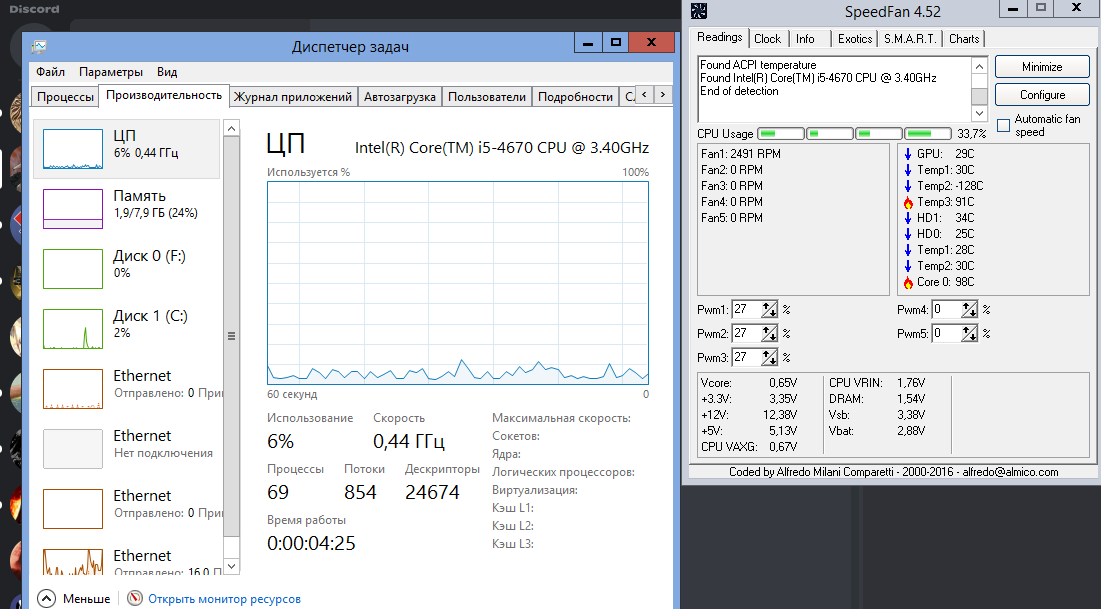
Task: Click the tab strip right scroll arrow
Action: (x=663, y=95)
